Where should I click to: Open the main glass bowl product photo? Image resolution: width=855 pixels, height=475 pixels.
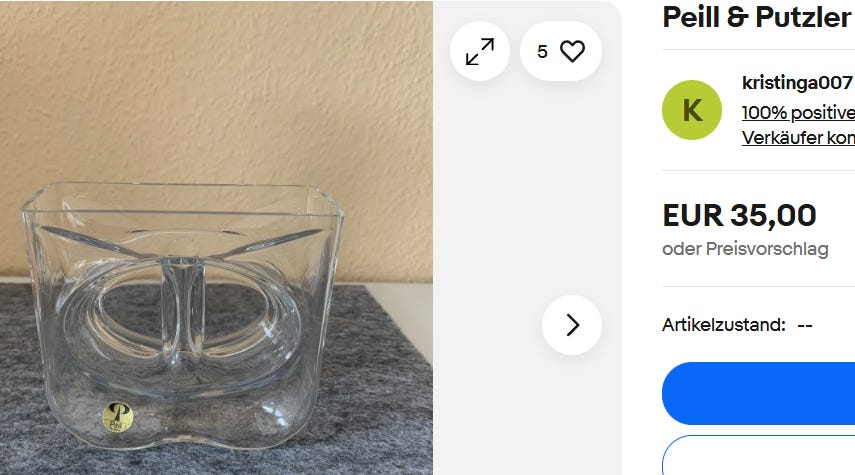[216, 238]
